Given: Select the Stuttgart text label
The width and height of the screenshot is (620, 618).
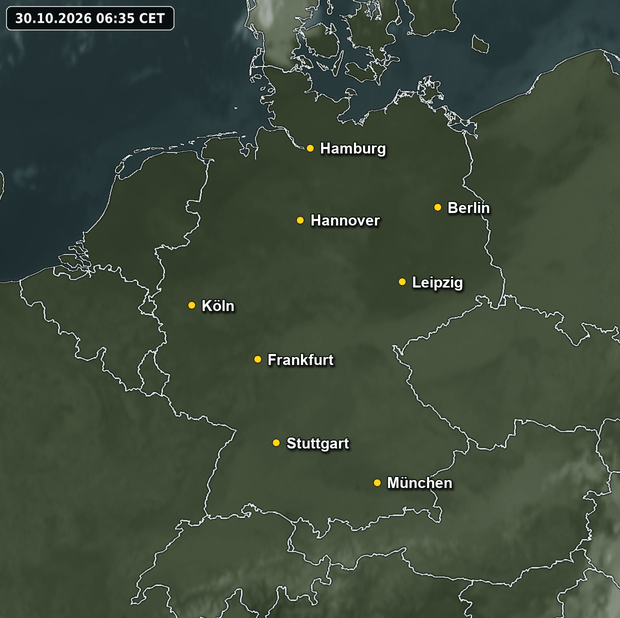Looking at the screenshot, I should [x=318, y=444].
